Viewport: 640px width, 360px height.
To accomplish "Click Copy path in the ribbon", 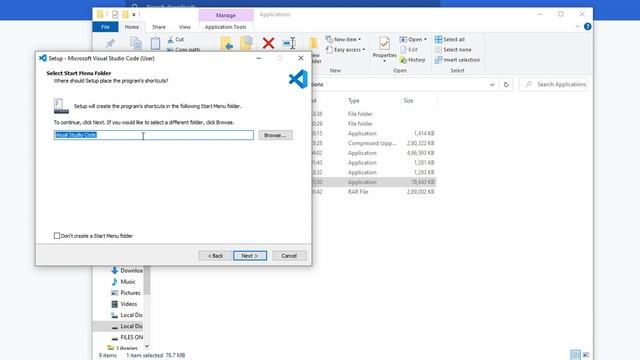I will pyautogui.click(x=183, y=50).
